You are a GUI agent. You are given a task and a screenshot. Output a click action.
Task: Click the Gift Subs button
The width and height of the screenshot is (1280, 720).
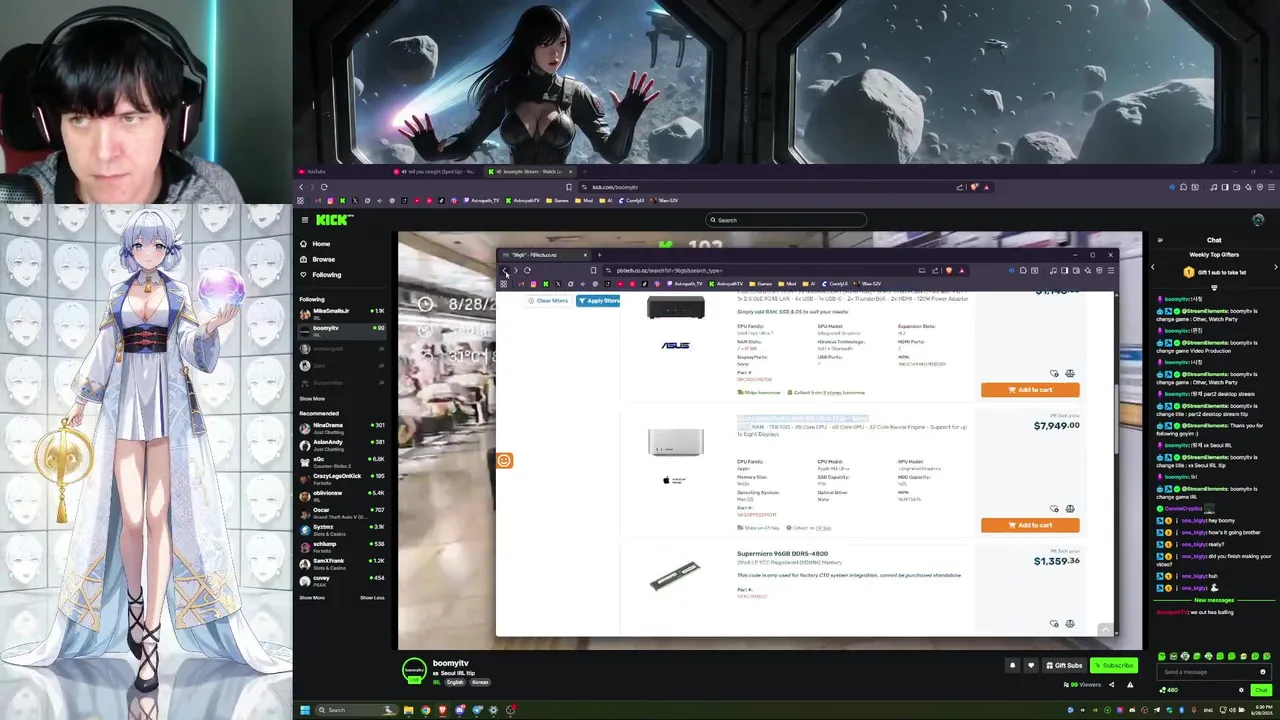[1065, 665]
